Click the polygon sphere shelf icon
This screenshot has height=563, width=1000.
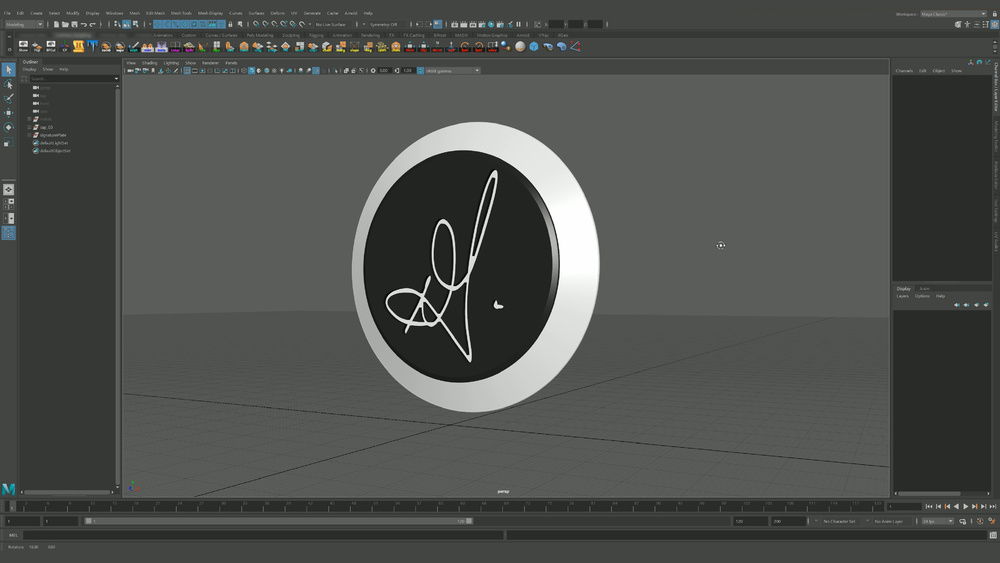pos(520,47)
